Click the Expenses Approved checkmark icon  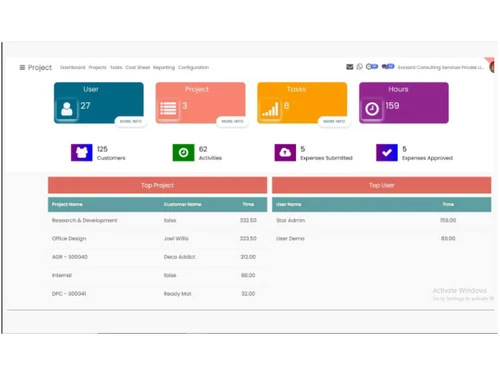pyautogui.click(x=387, y=153)
